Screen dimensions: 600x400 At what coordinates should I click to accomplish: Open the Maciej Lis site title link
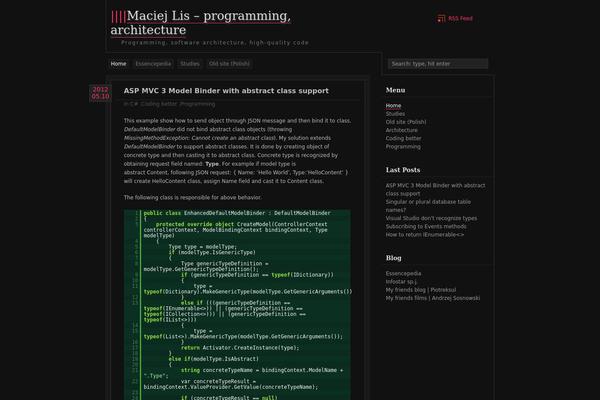201,23
